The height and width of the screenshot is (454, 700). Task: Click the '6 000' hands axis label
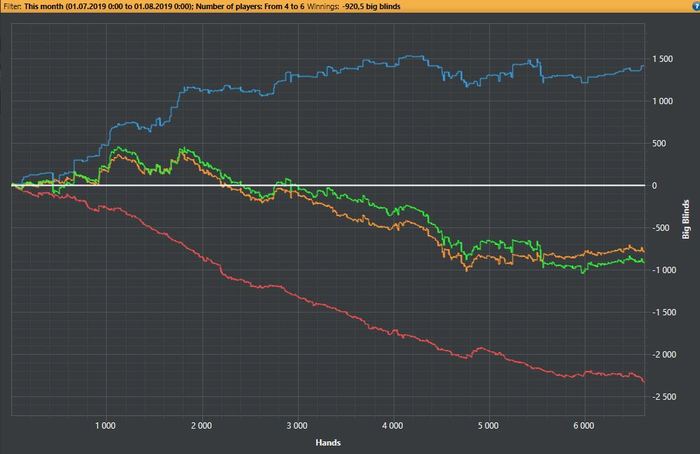[x=584, y=426]
